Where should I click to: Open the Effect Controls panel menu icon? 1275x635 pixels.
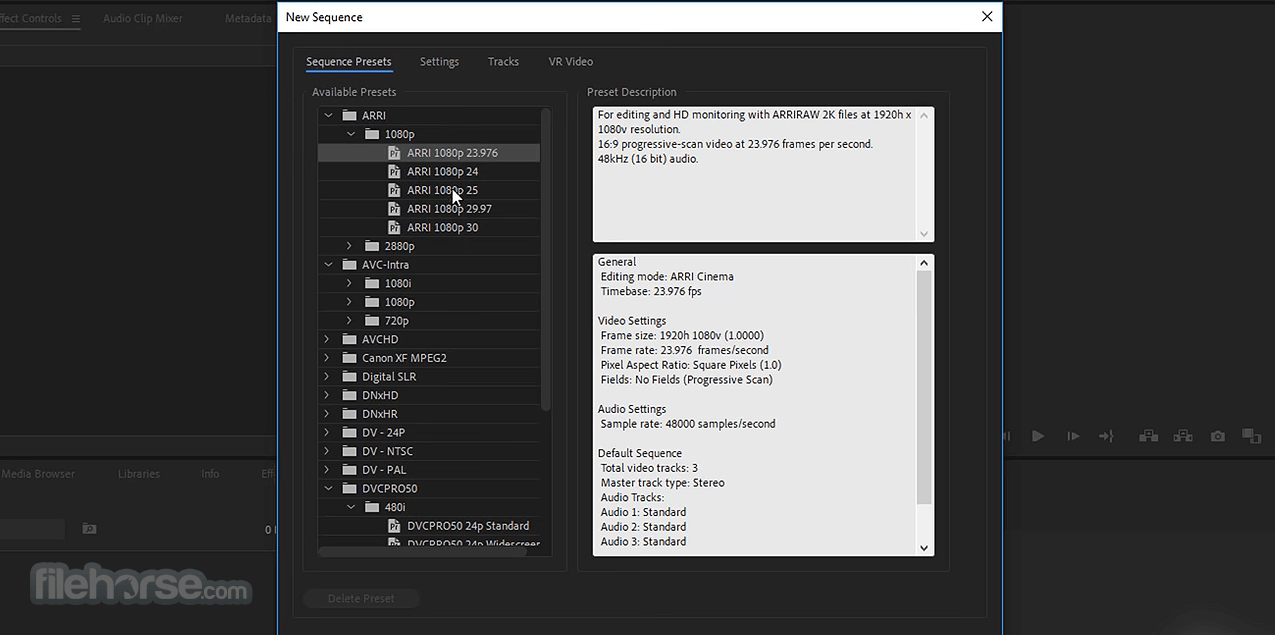coord(76,19)
